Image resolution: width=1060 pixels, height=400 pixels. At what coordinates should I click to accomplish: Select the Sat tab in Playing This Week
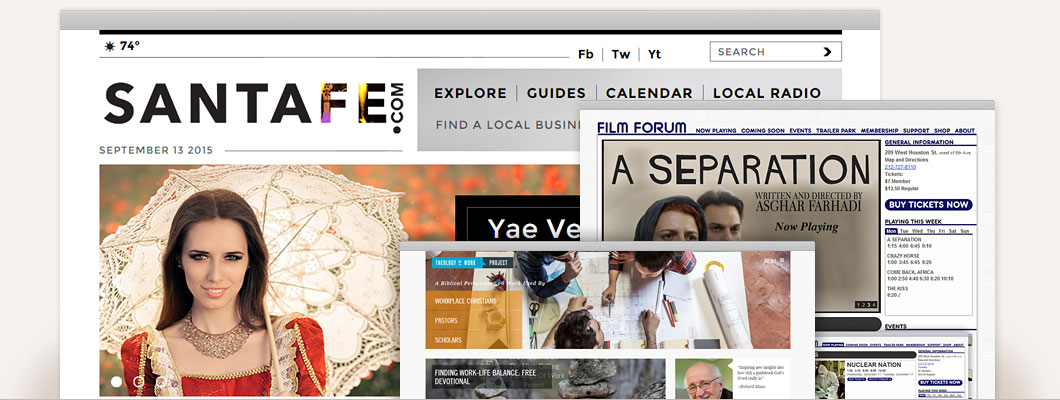[x=953, y=231]
